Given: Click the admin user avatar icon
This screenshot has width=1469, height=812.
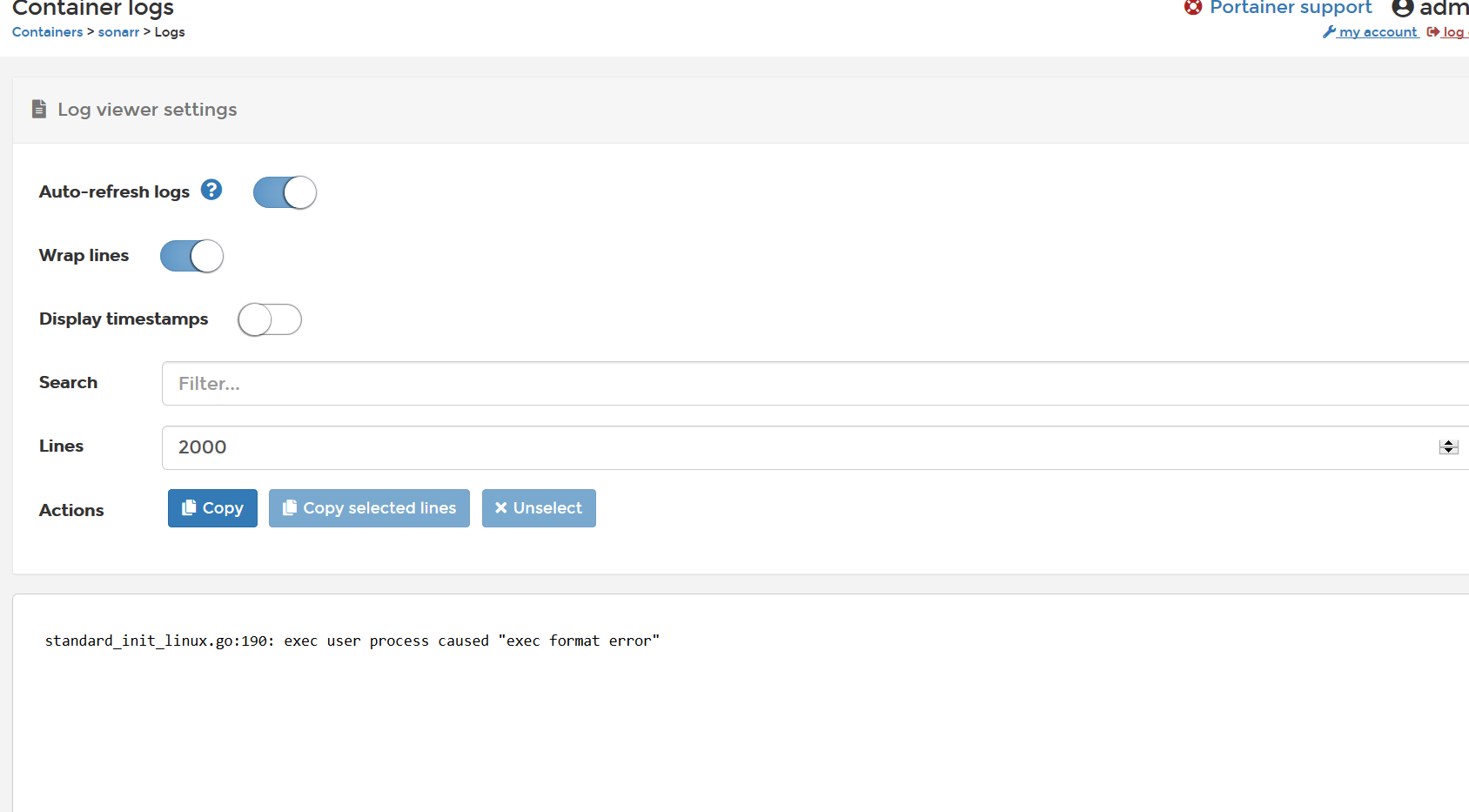Looking at the screenshot, I should click(x=1402, y=8).
